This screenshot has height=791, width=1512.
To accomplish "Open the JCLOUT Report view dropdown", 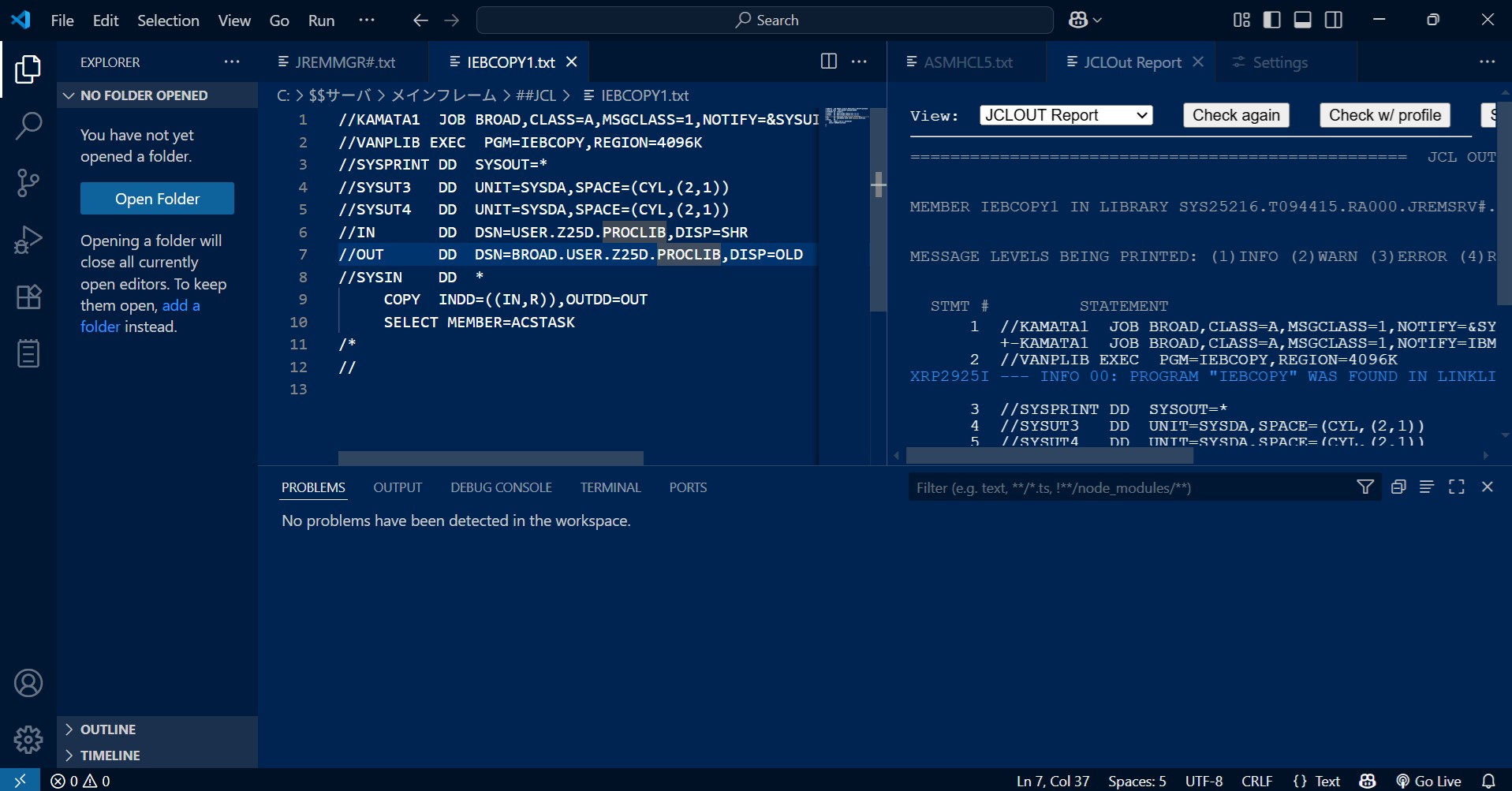I will coord(1066,114).
